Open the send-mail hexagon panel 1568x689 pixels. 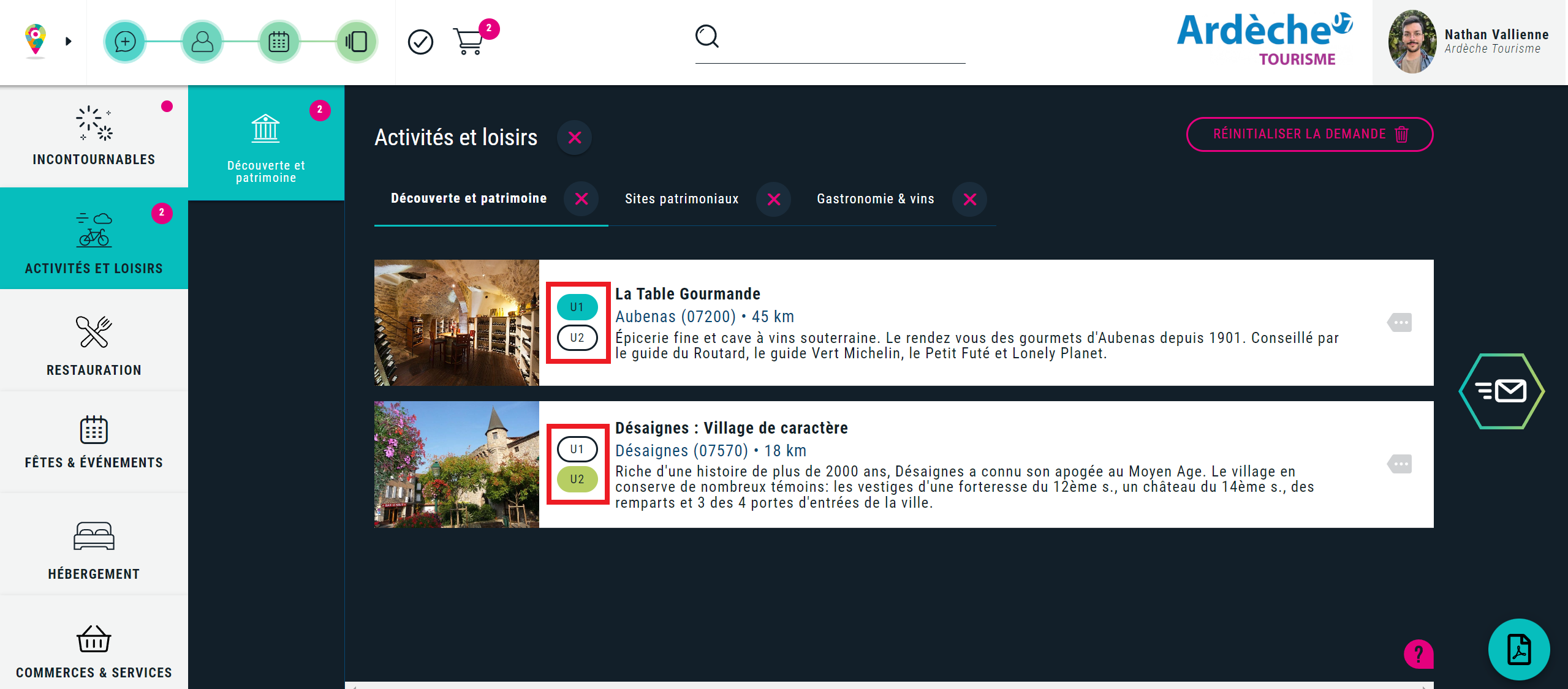1501,390
